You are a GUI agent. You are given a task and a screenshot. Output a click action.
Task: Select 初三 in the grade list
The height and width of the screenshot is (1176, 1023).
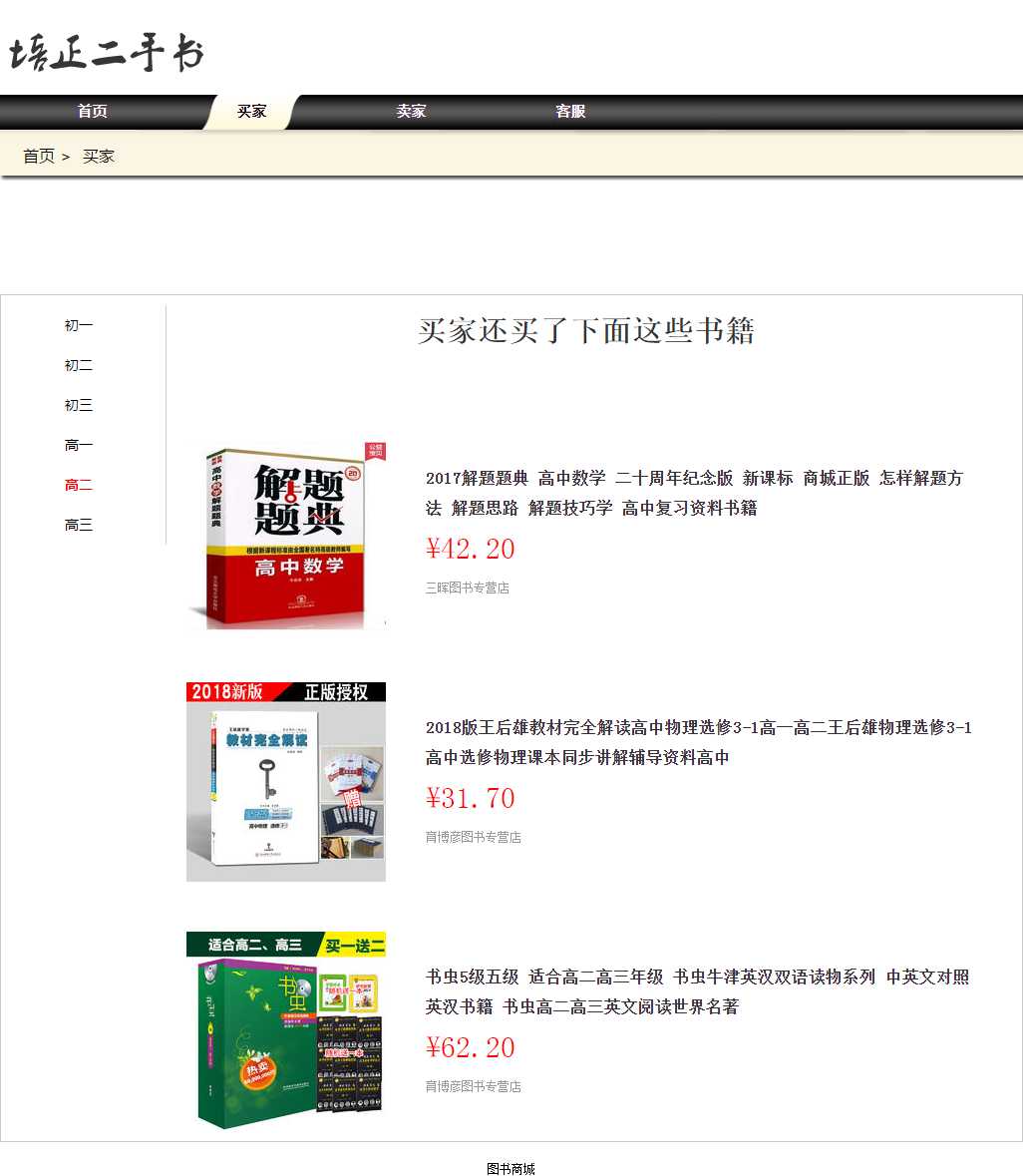[x=79, y=406]
